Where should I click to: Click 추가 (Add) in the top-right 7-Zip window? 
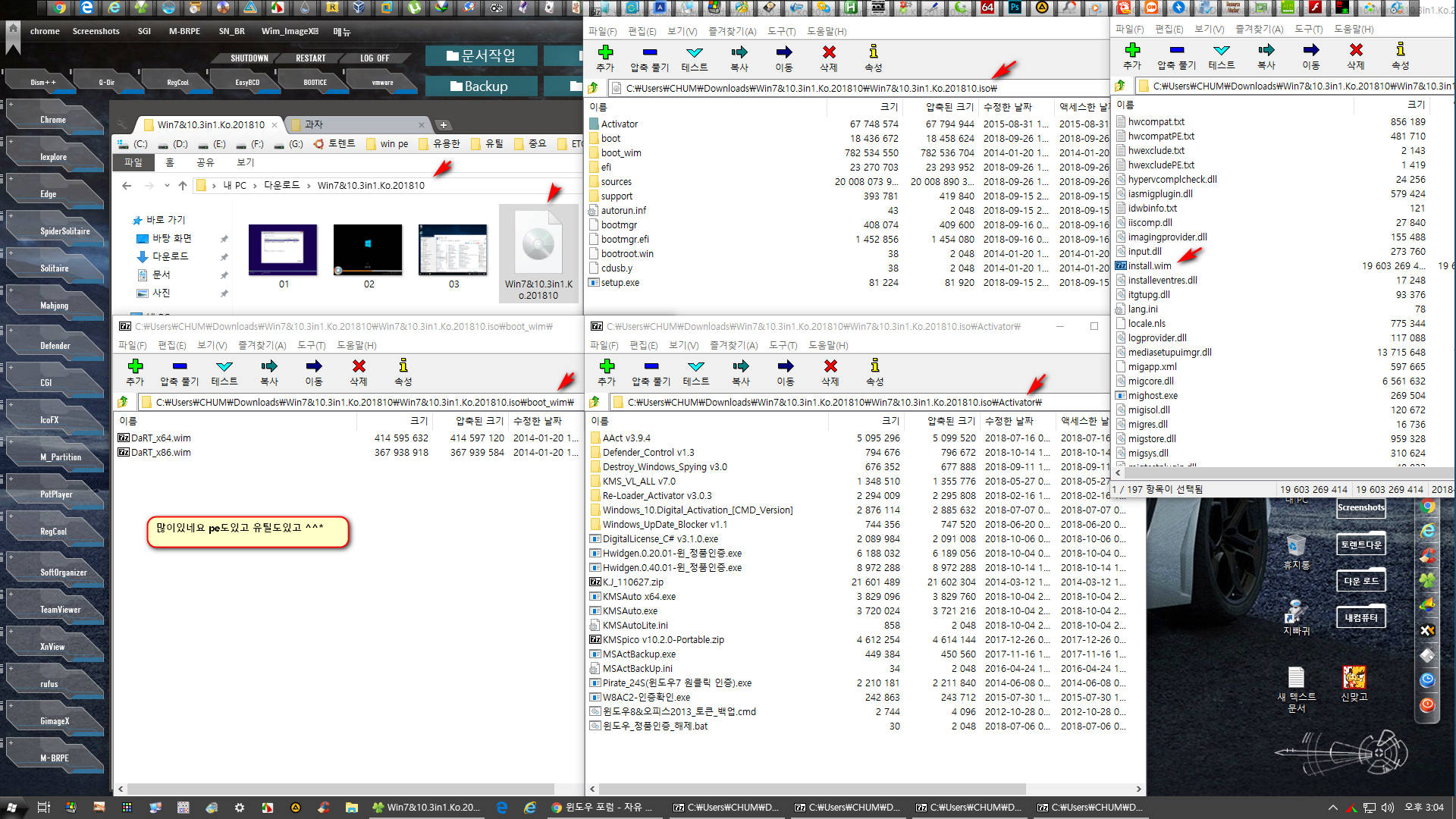point(1132,56)
